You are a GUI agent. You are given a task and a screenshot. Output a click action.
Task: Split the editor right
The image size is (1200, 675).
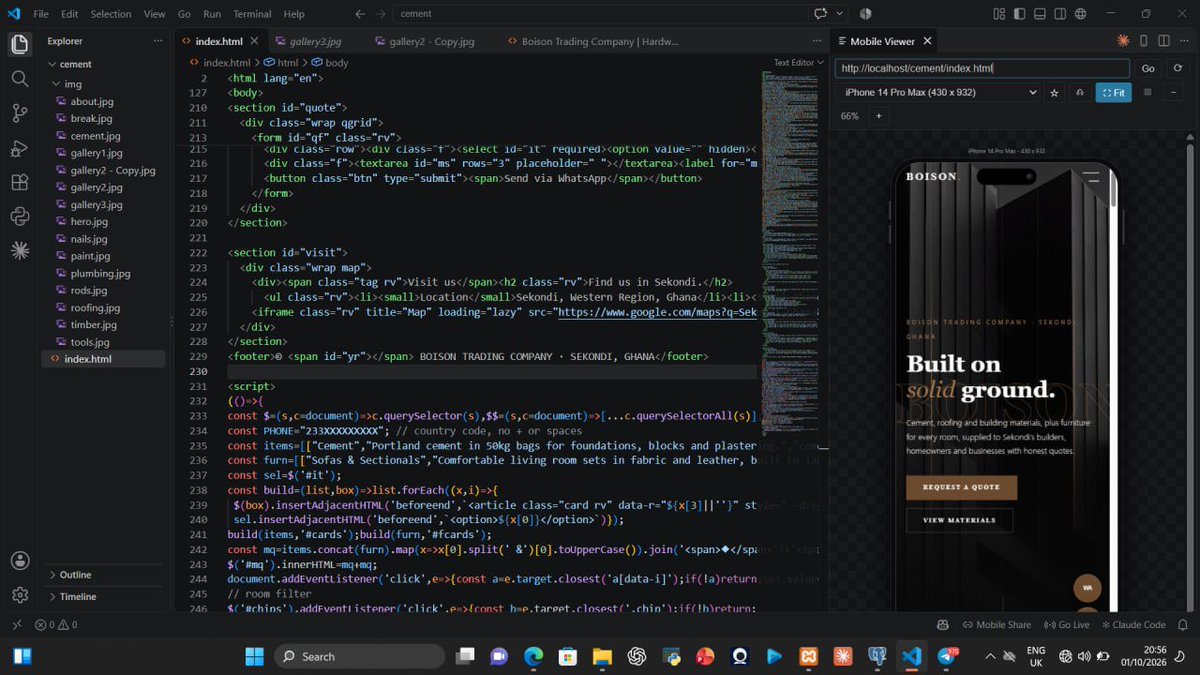coord(1164,41)
